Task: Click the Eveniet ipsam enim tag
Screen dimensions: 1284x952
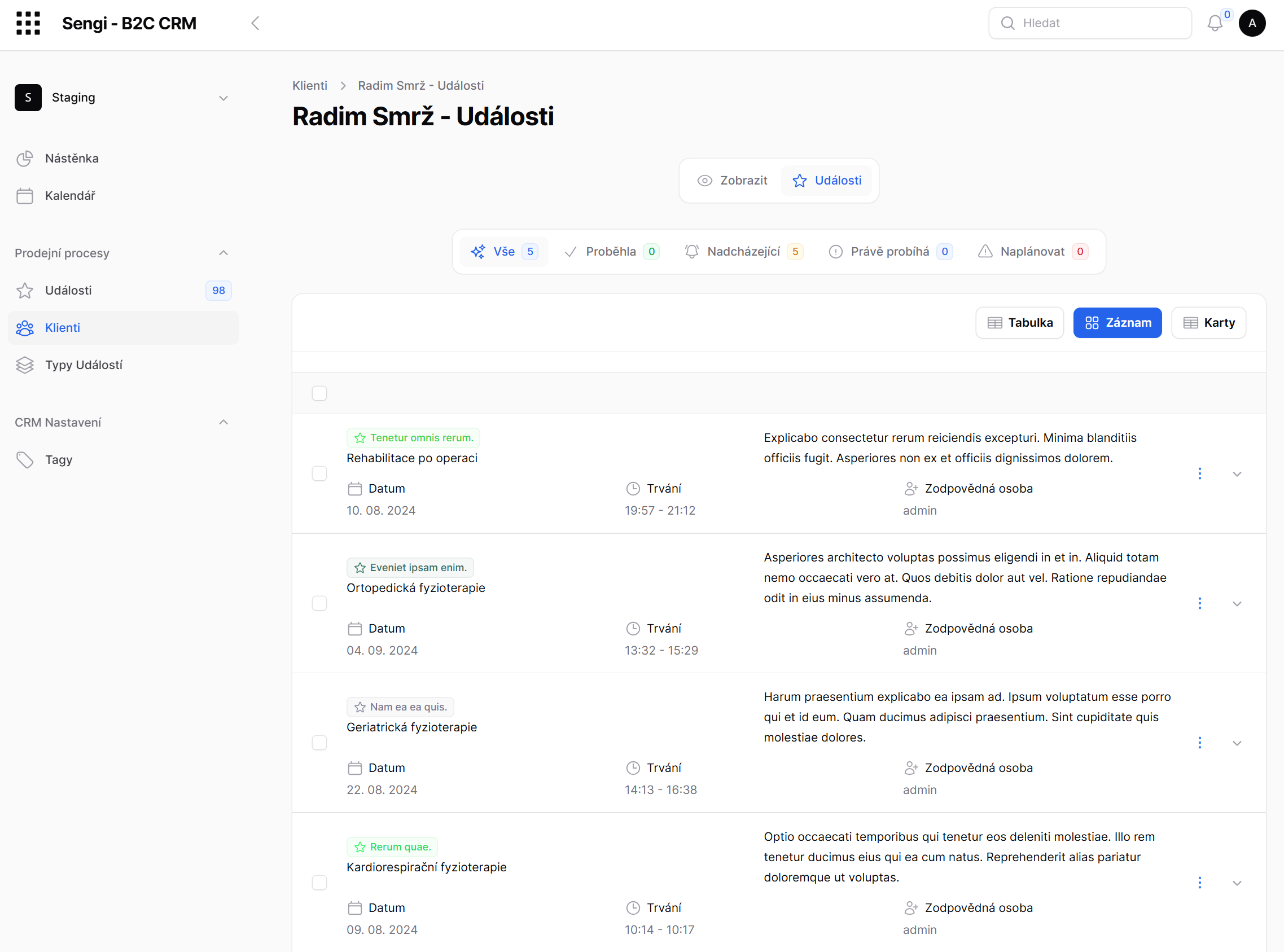Action: (x=410, y=568)
